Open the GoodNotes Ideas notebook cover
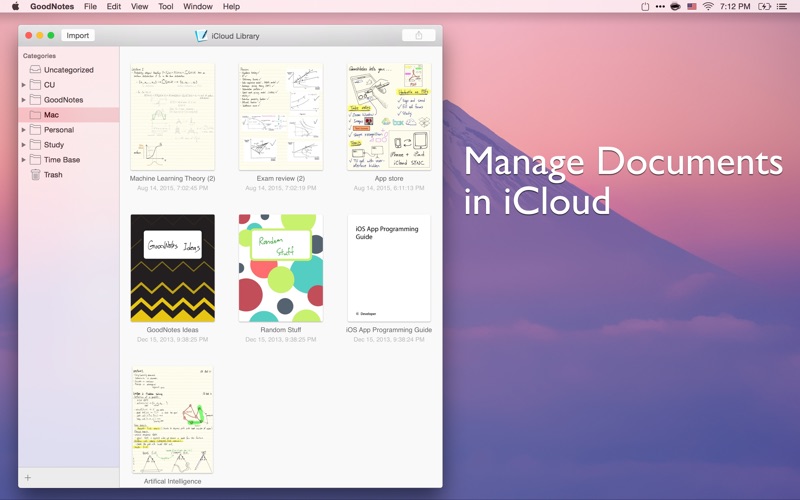The height and width of the screenshot is (500, 800). [172, 268]
